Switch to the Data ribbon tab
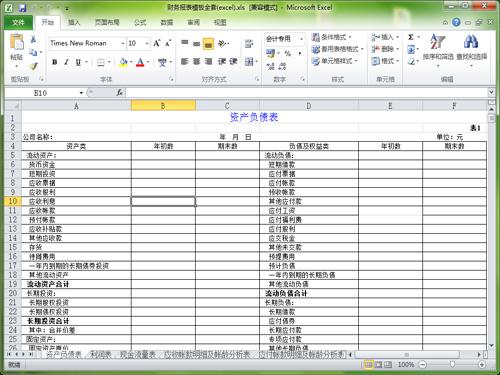Screen dimensions: 500x375 (167, 22)
